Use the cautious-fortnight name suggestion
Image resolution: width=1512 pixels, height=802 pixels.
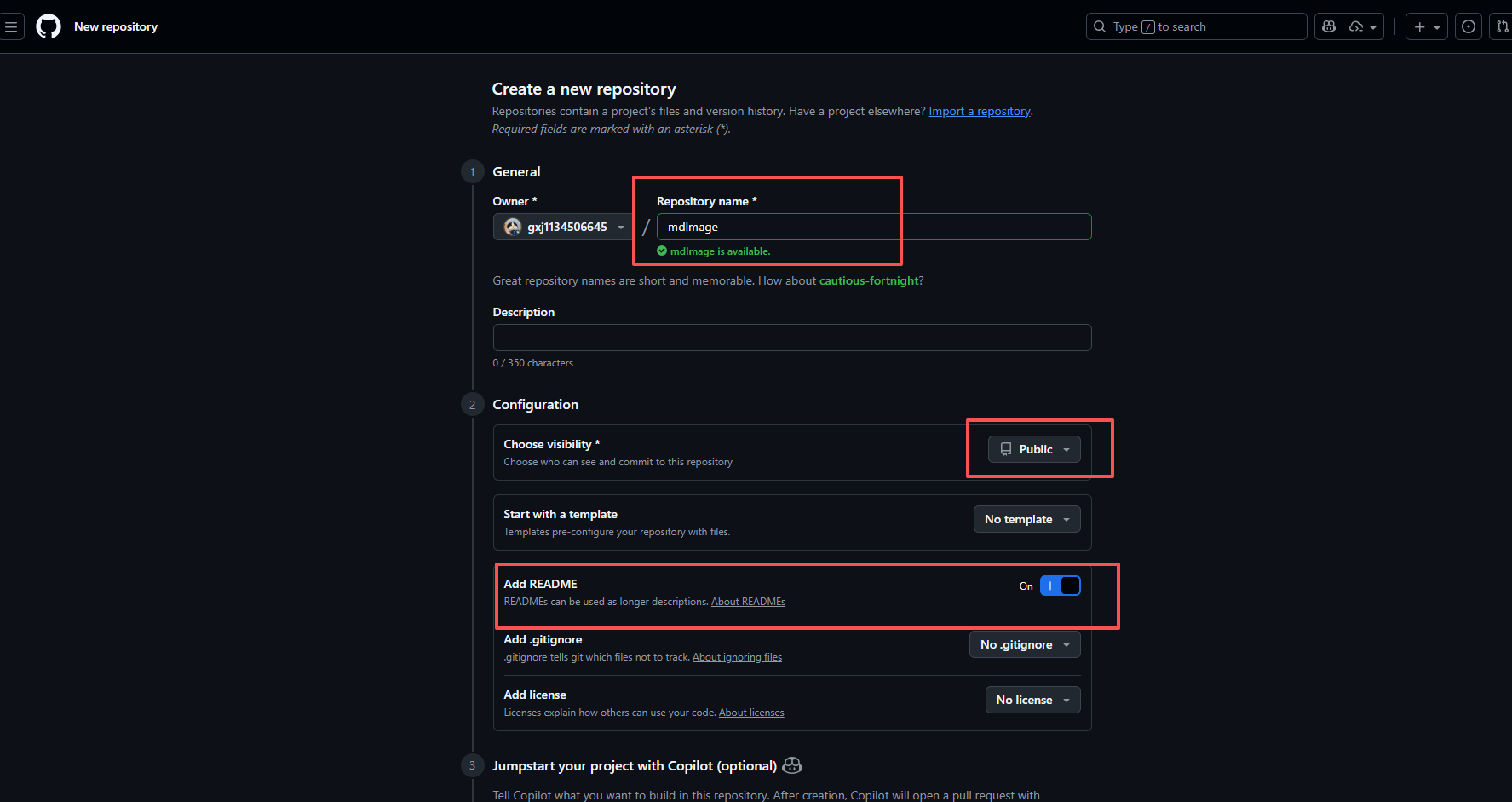869,281
